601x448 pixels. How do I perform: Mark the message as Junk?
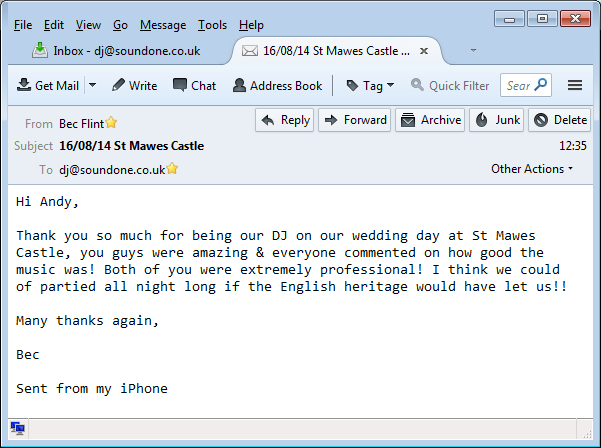pos(497,120)
